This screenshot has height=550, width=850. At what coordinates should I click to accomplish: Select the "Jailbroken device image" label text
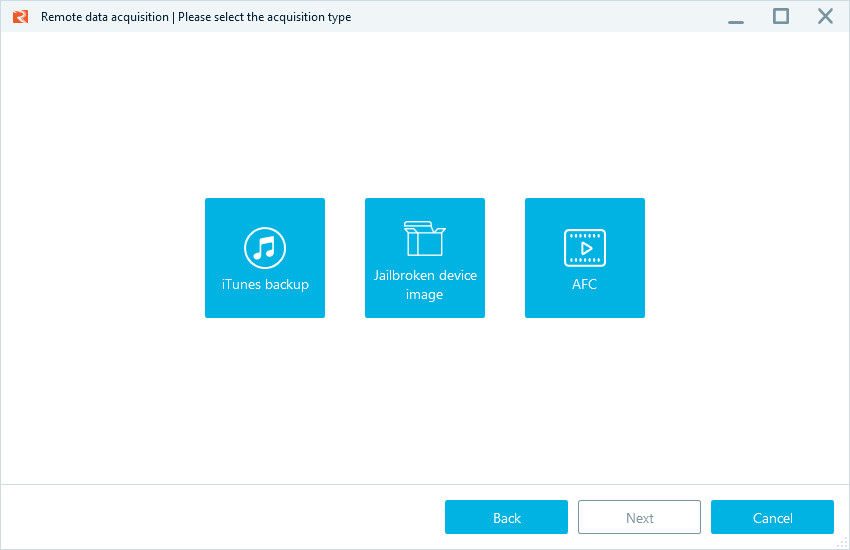tap(425, 285)
